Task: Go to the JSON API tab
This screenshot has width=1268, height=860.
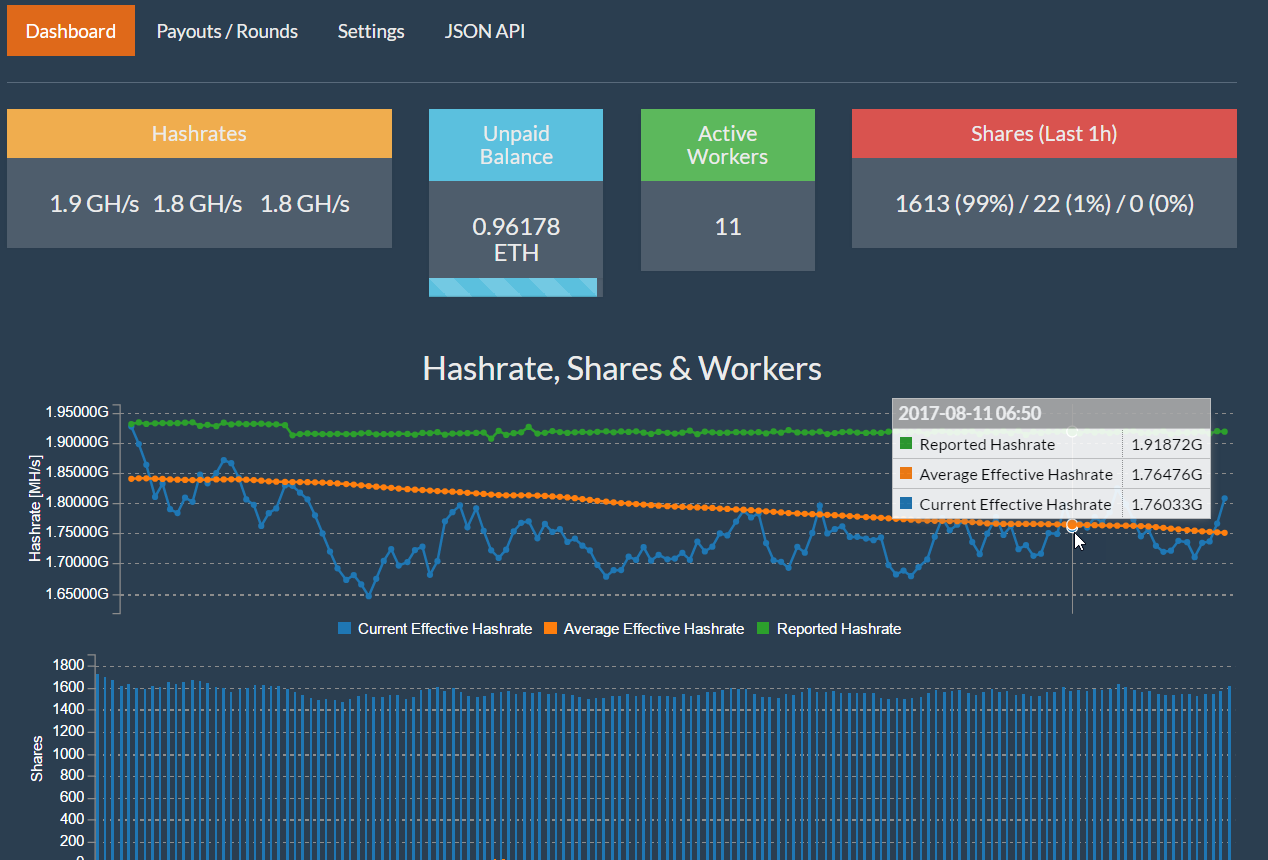Action: (485, 31)
